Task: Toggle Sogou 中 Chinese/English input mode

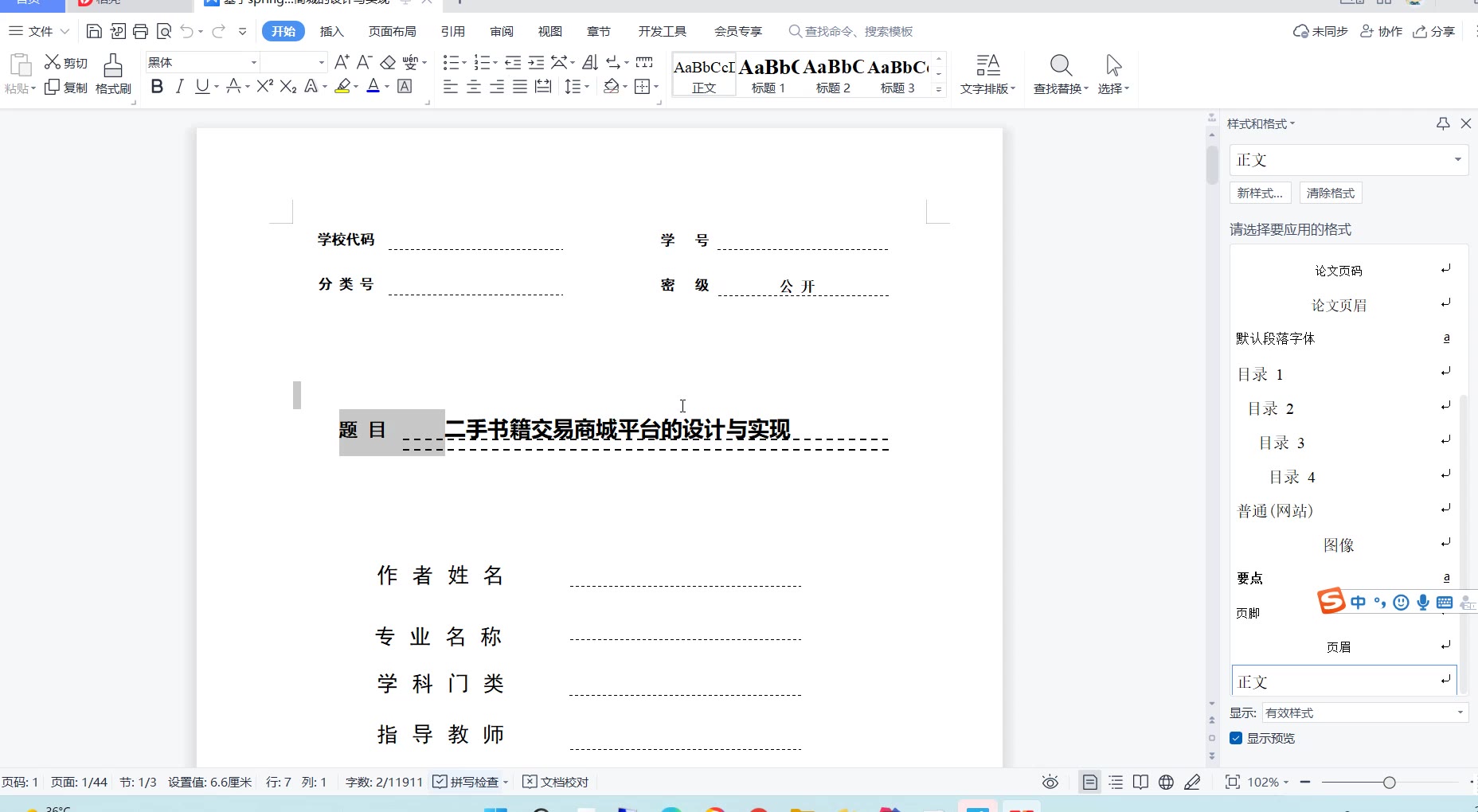Action: point(1359,603)
